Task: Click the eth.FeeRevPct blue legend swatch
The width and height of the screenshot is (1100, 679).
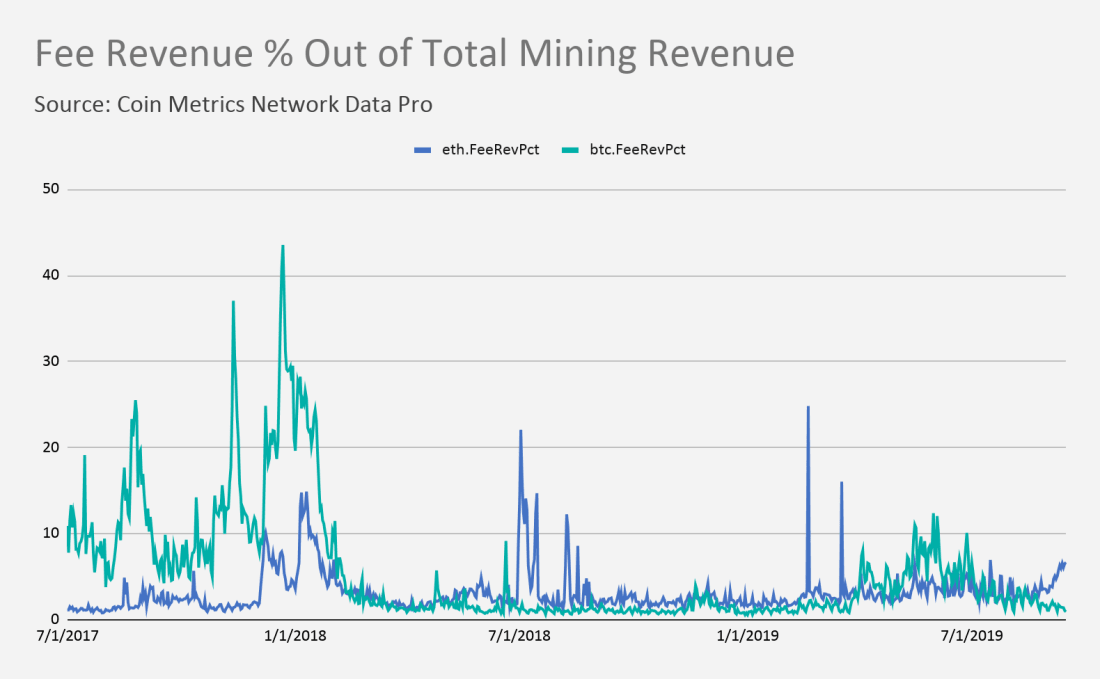Action: click(x=422, y=150)
